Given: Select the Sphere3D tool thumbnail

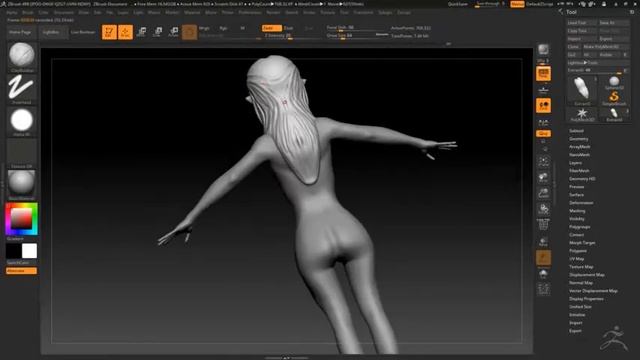Looking at the screenshot, I should tap(614, 83).
